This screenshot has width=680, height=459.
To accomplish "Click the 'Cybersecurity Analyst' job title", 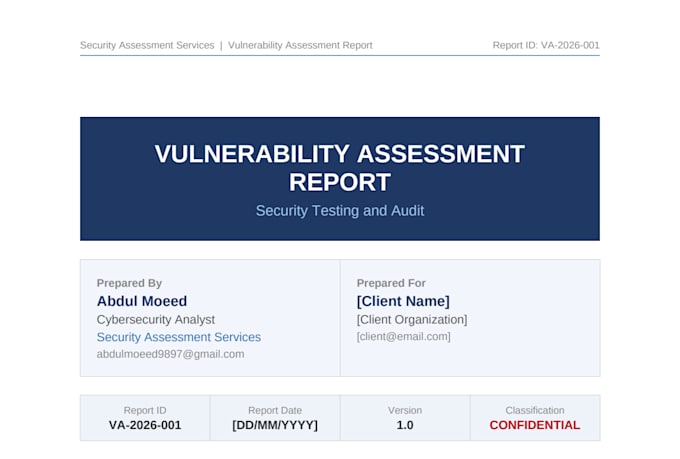I will (156, 320).
